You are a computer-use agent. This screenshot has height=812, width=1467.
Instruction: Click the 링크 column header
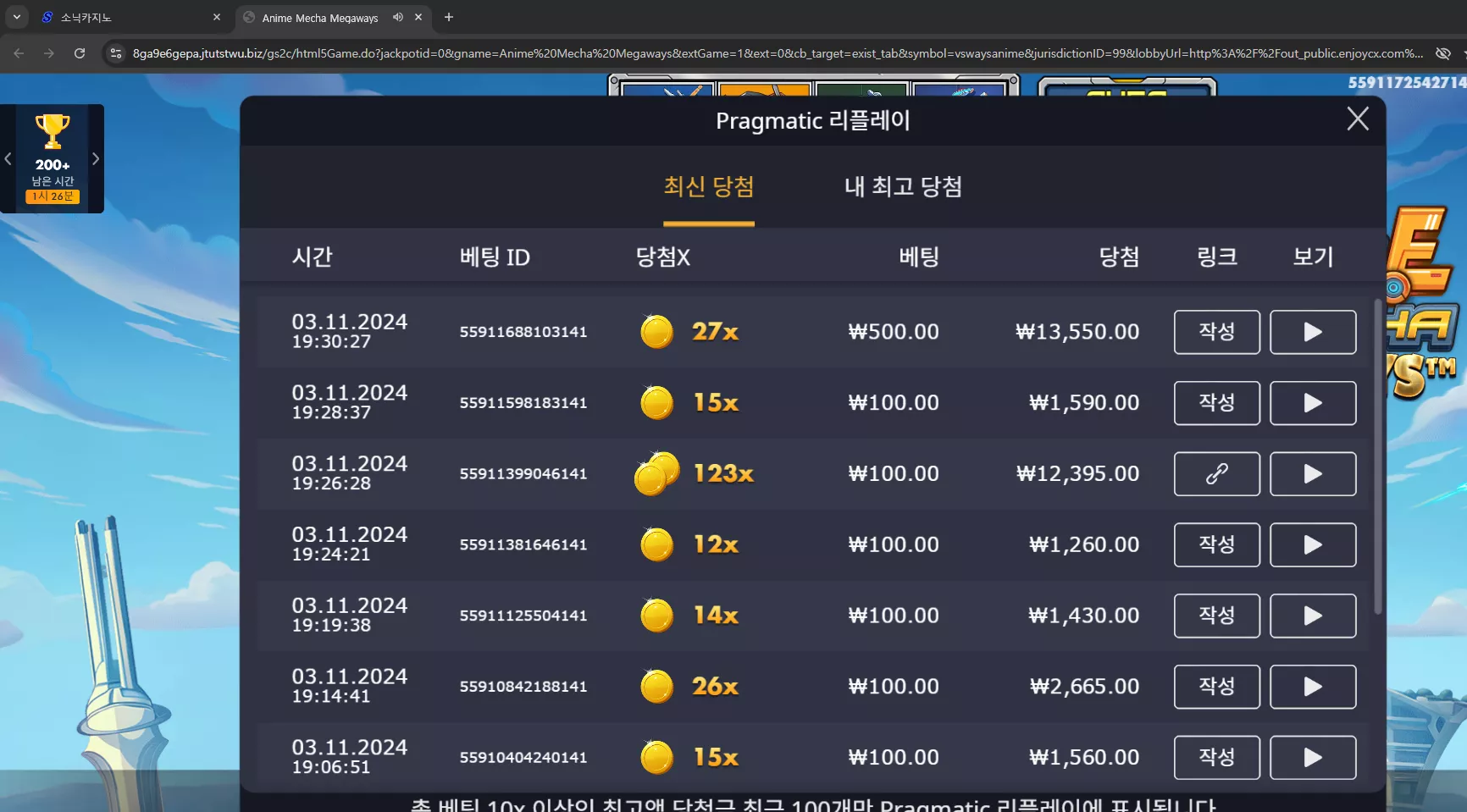pyautogui.click(x=1217, y=257)
